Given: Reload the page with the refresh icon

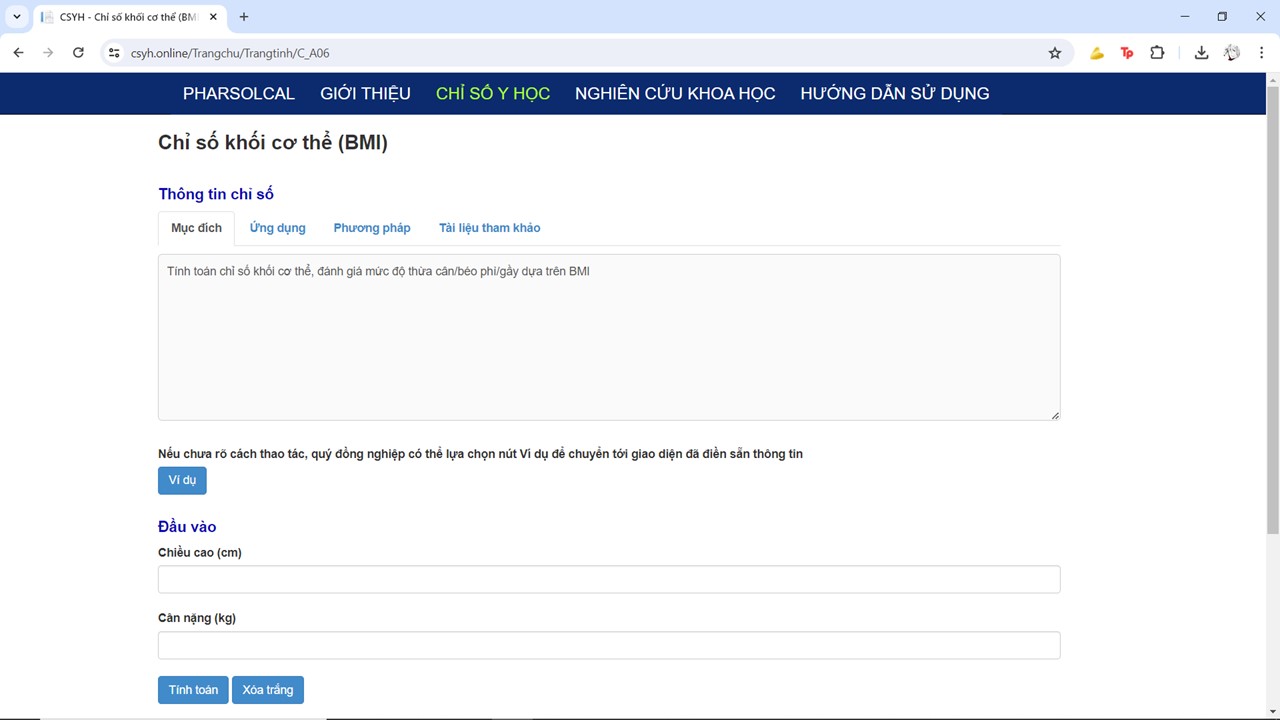Looking at the screenshot, I should 78,53.
